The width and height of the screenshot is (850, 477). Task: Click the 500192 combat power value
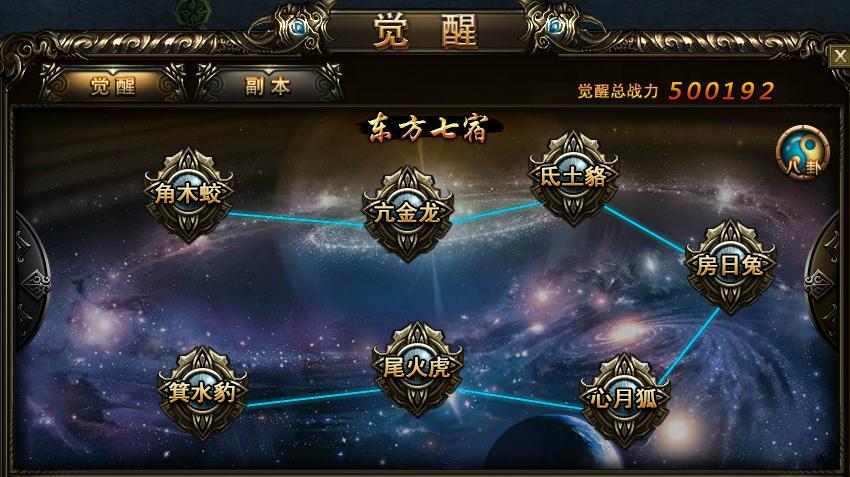[x=722, y=91]
